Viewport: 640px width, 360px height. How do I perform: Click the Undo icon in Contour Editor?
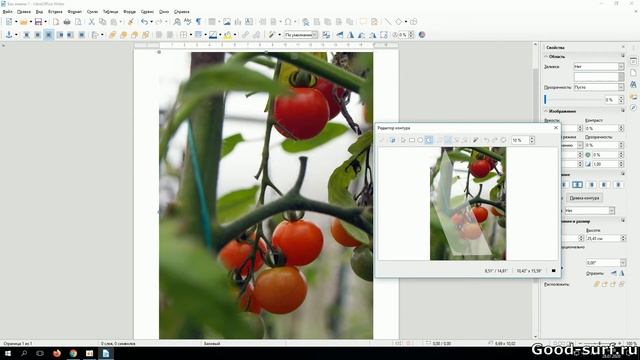click(487, 140)
